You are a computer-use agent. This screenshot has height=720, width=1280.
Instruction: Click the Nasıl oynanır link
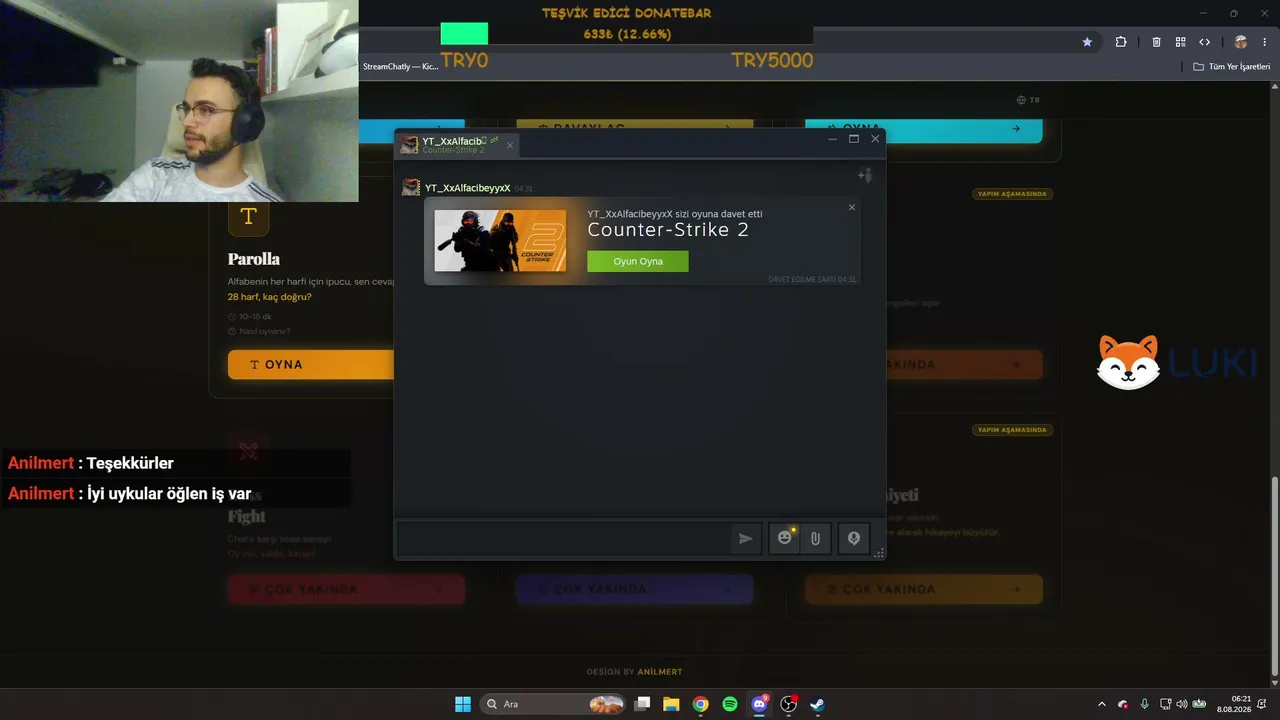tap(259, 331)
